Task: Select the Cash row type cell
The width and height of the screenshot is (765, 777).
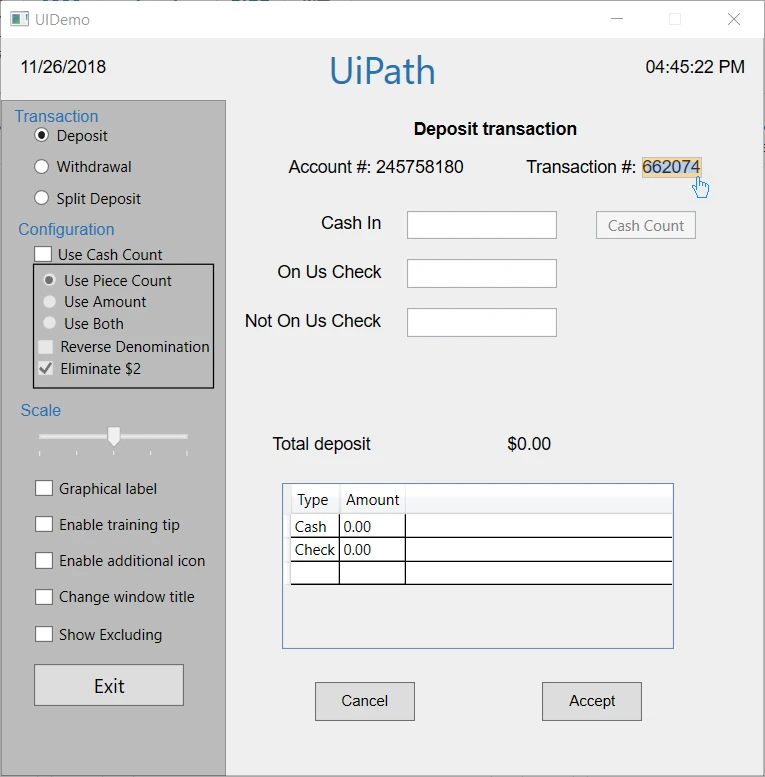Action: pyautogui.click(x=315, y=526)
